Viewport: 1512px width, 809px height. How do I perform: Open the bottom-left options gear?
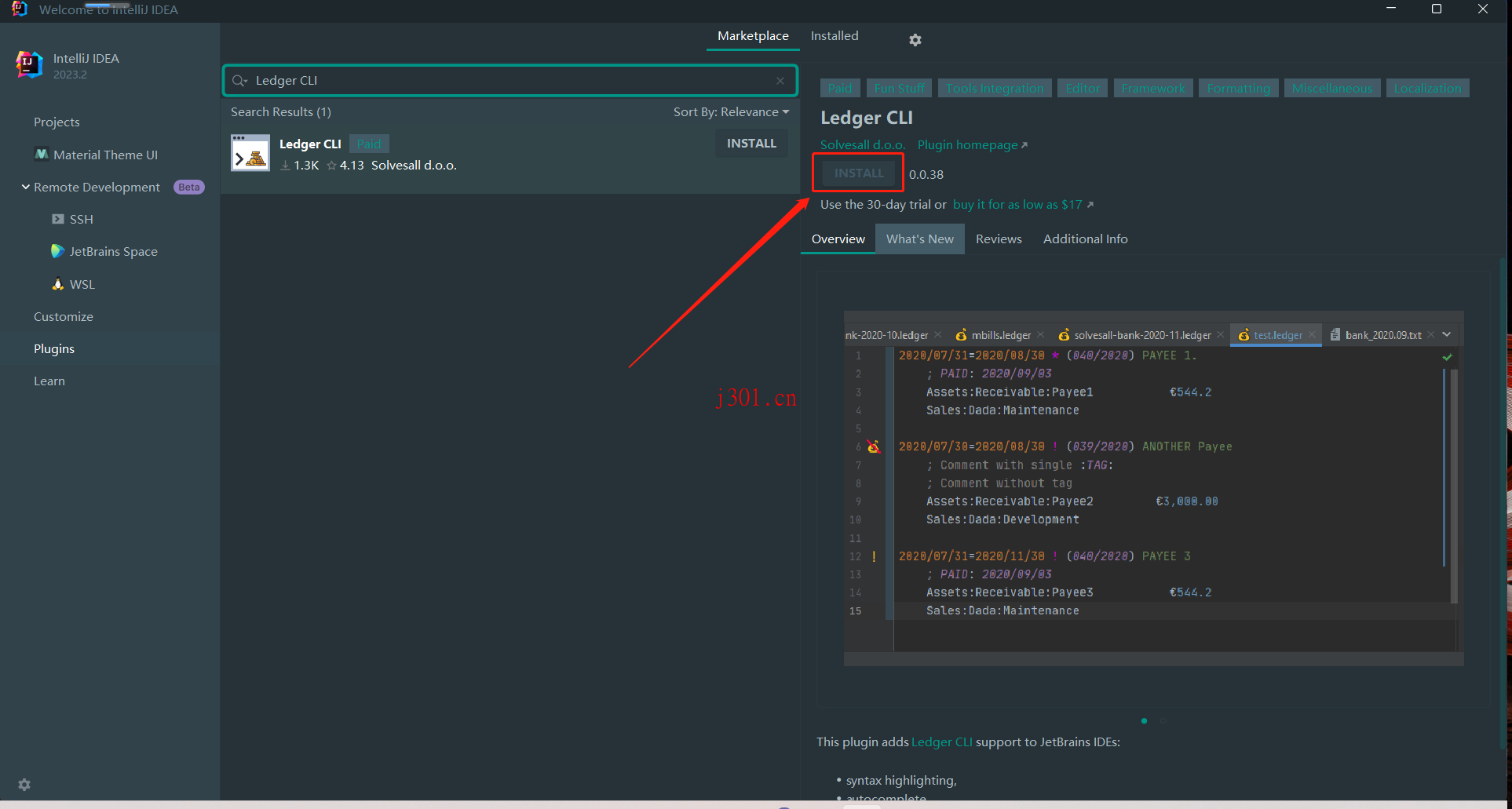point(24,785)
